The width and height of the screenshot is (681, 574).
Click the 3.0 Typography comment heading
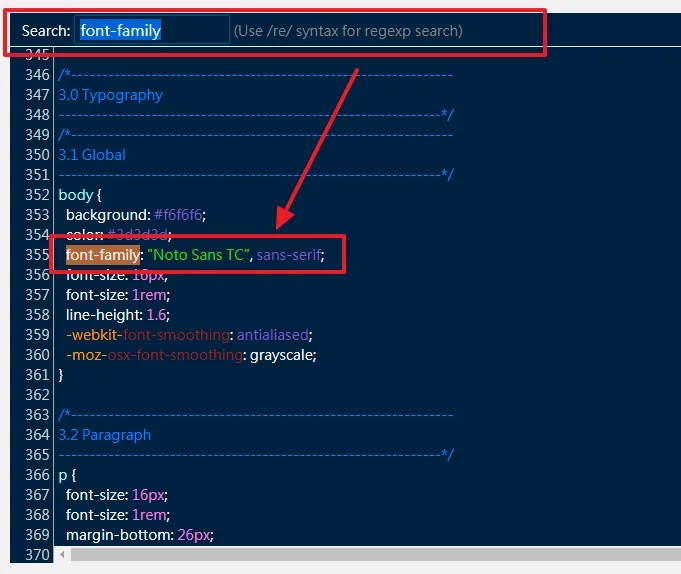point(110,95)
